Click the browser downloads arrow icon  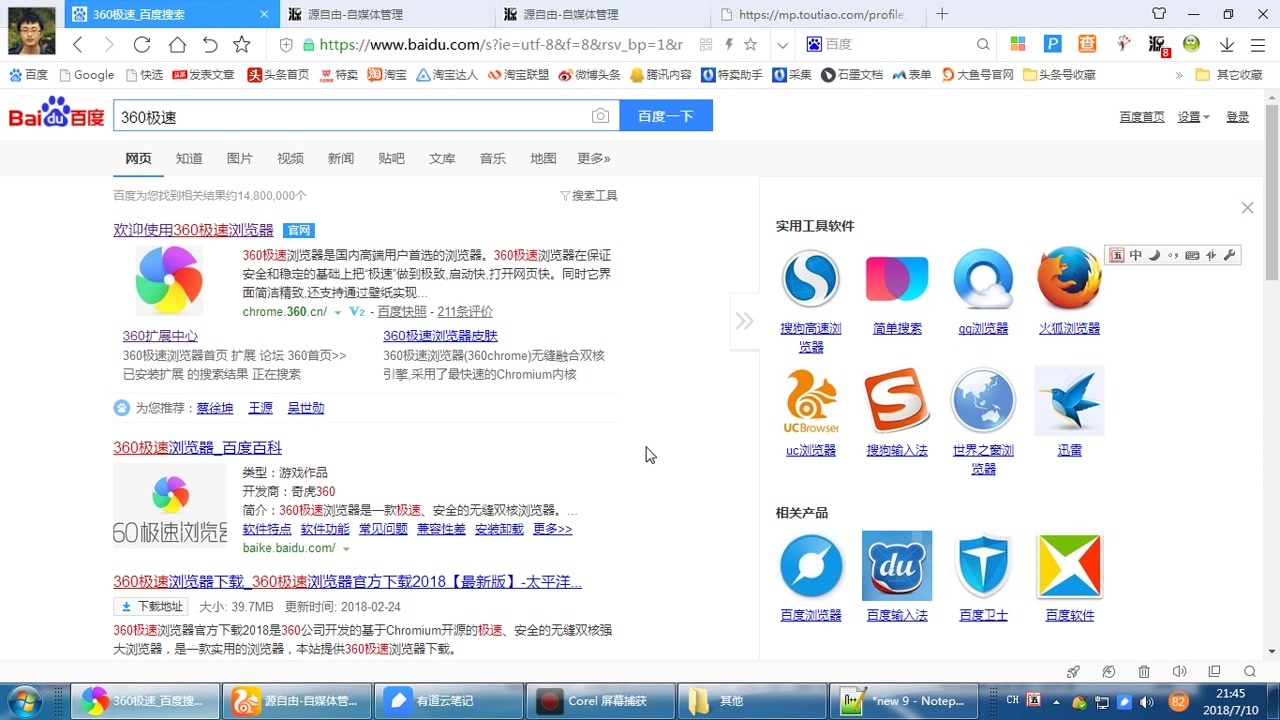tap(1227, 44)
